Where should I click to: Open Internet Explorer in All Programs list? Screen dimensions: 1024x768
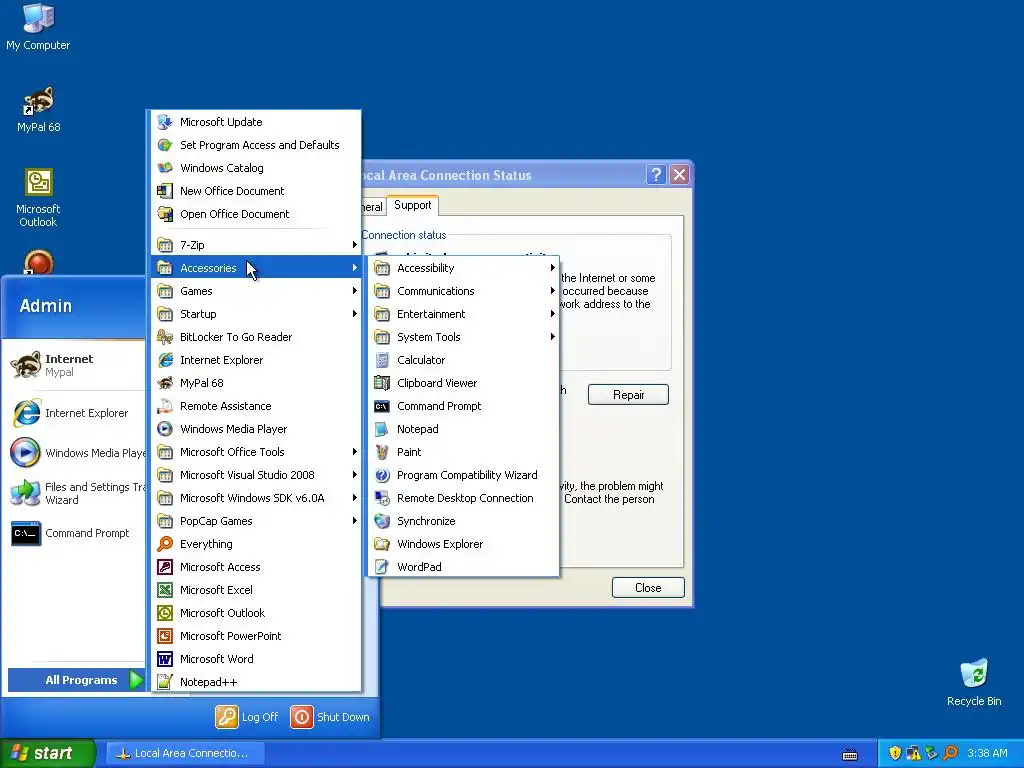256,360
